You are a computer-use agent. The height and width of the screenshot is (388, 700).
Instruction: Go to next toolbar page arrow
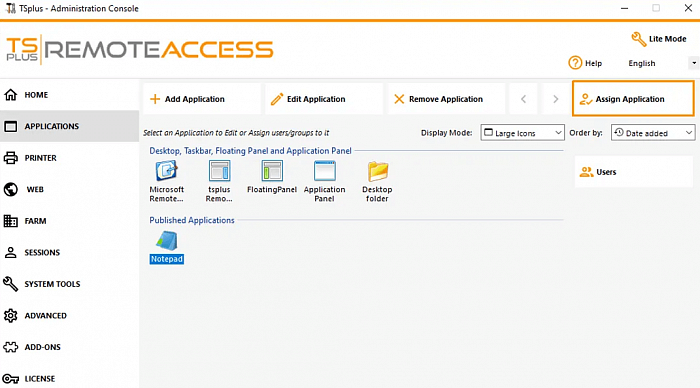point(555,99)
